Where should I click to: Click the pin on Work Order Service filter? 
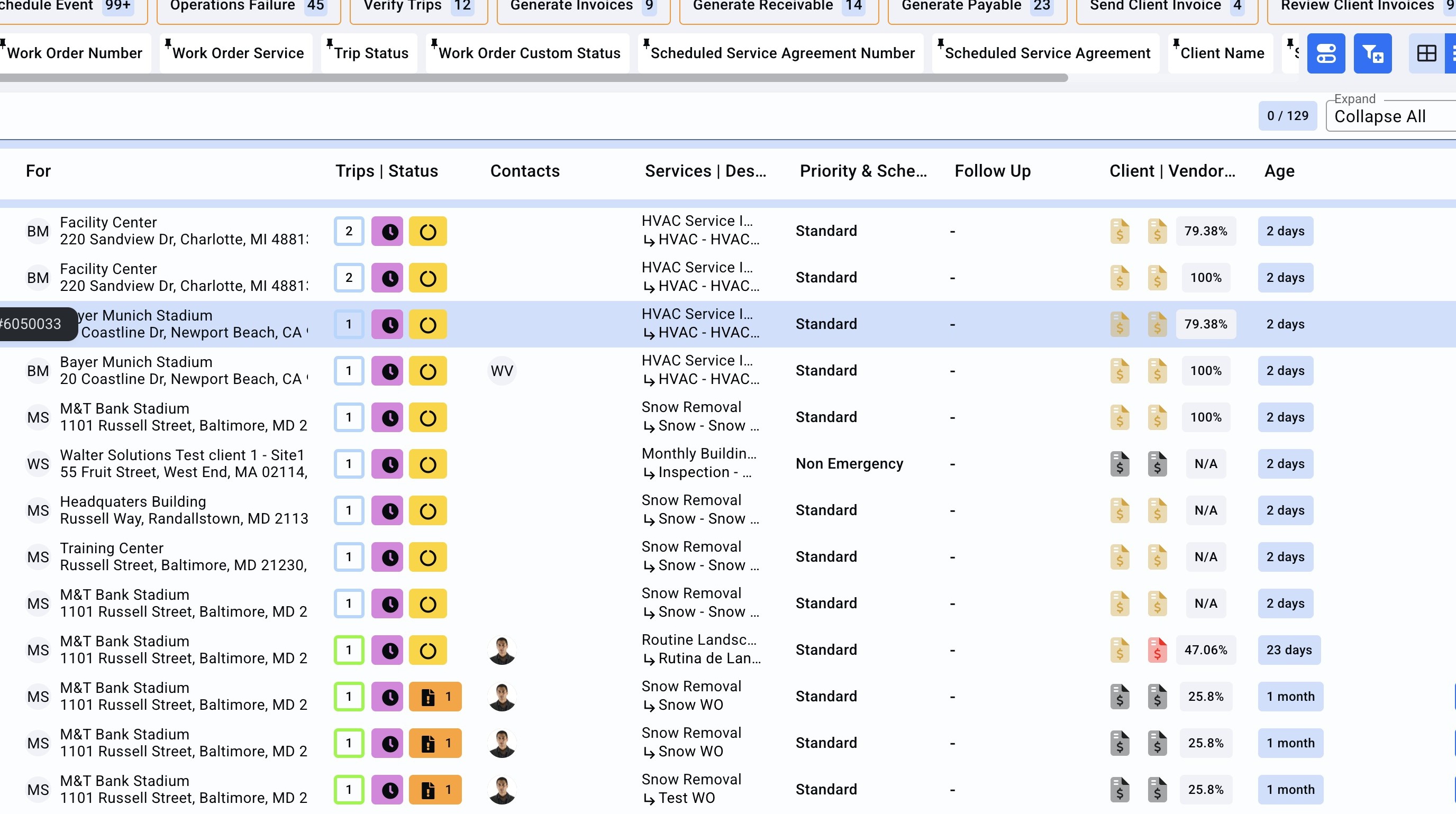pos(168,43)
